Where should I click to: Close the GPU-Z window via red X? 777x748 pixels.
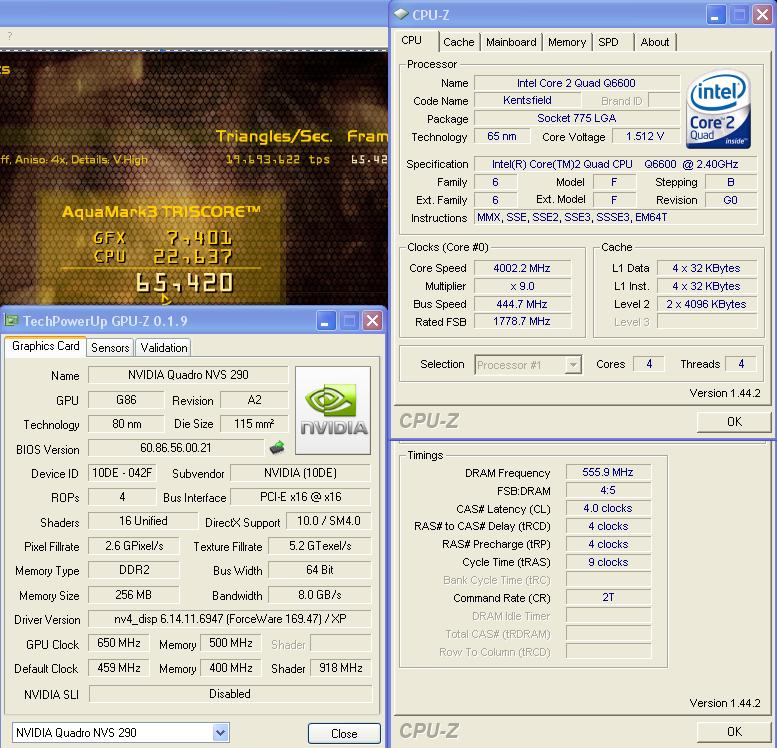(373, 321)
